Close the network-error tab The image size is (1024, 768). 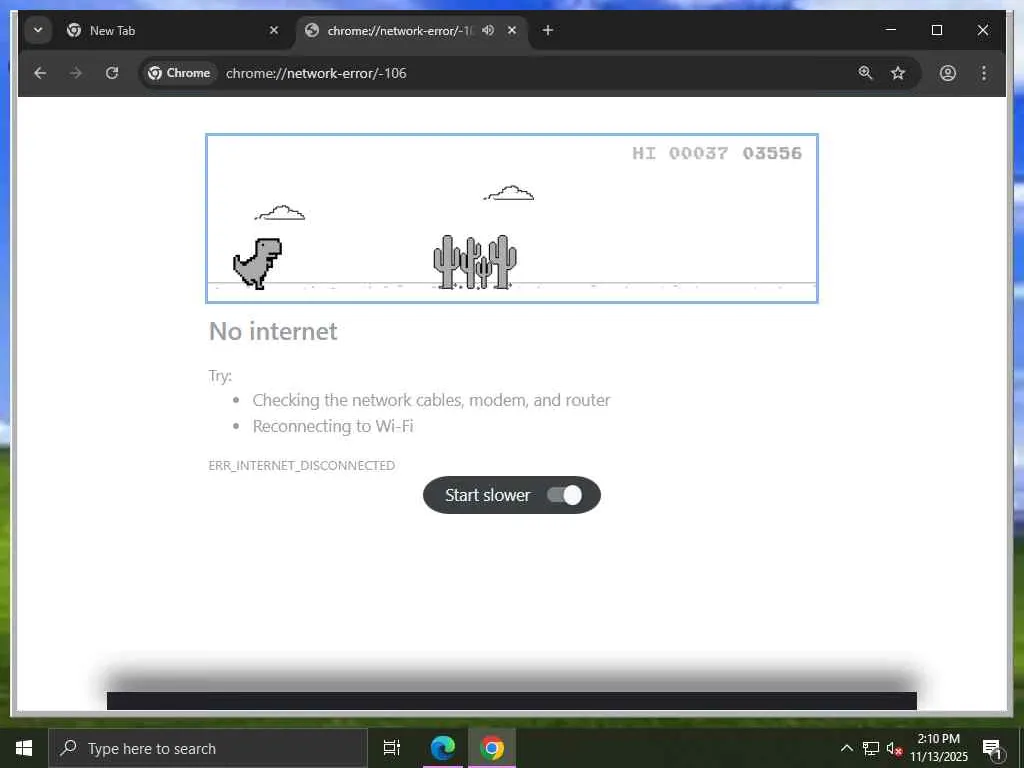(x=512, y=30)
